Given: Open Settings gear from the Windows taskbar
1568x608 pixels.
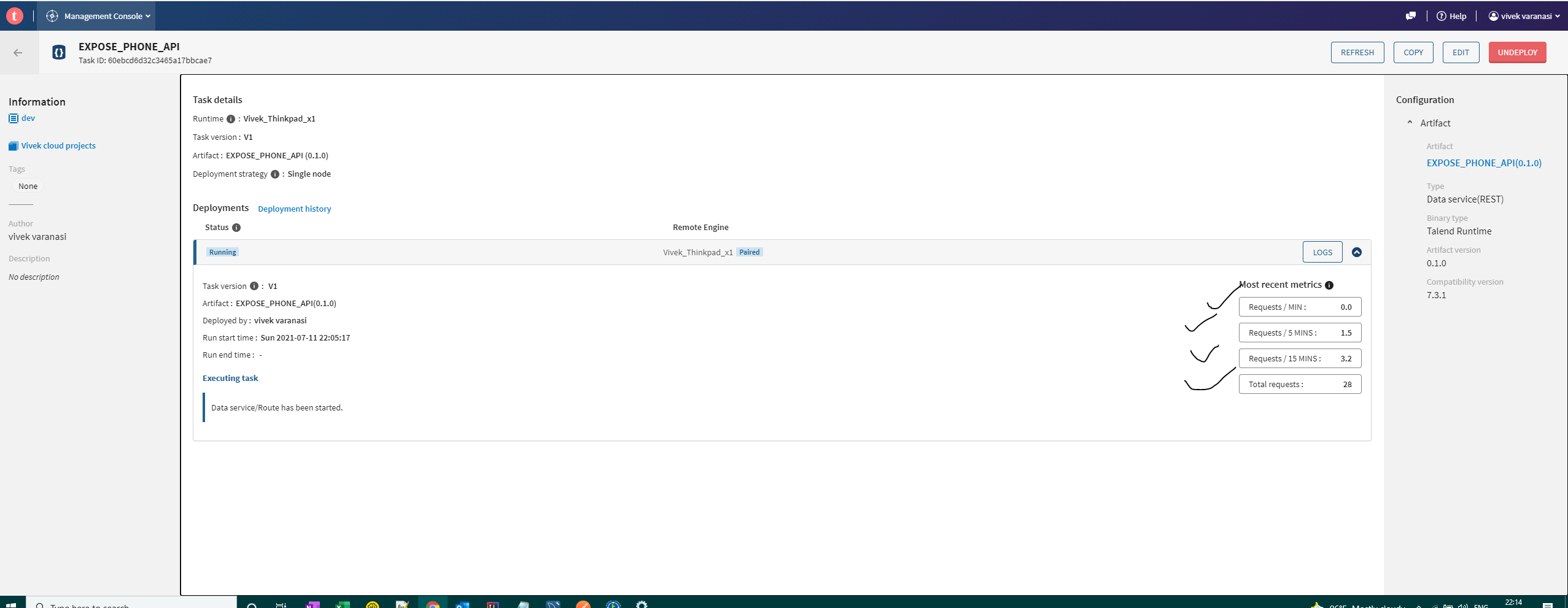Looking at the screenshot, I should pyautogui.click(x=642, y=604).
